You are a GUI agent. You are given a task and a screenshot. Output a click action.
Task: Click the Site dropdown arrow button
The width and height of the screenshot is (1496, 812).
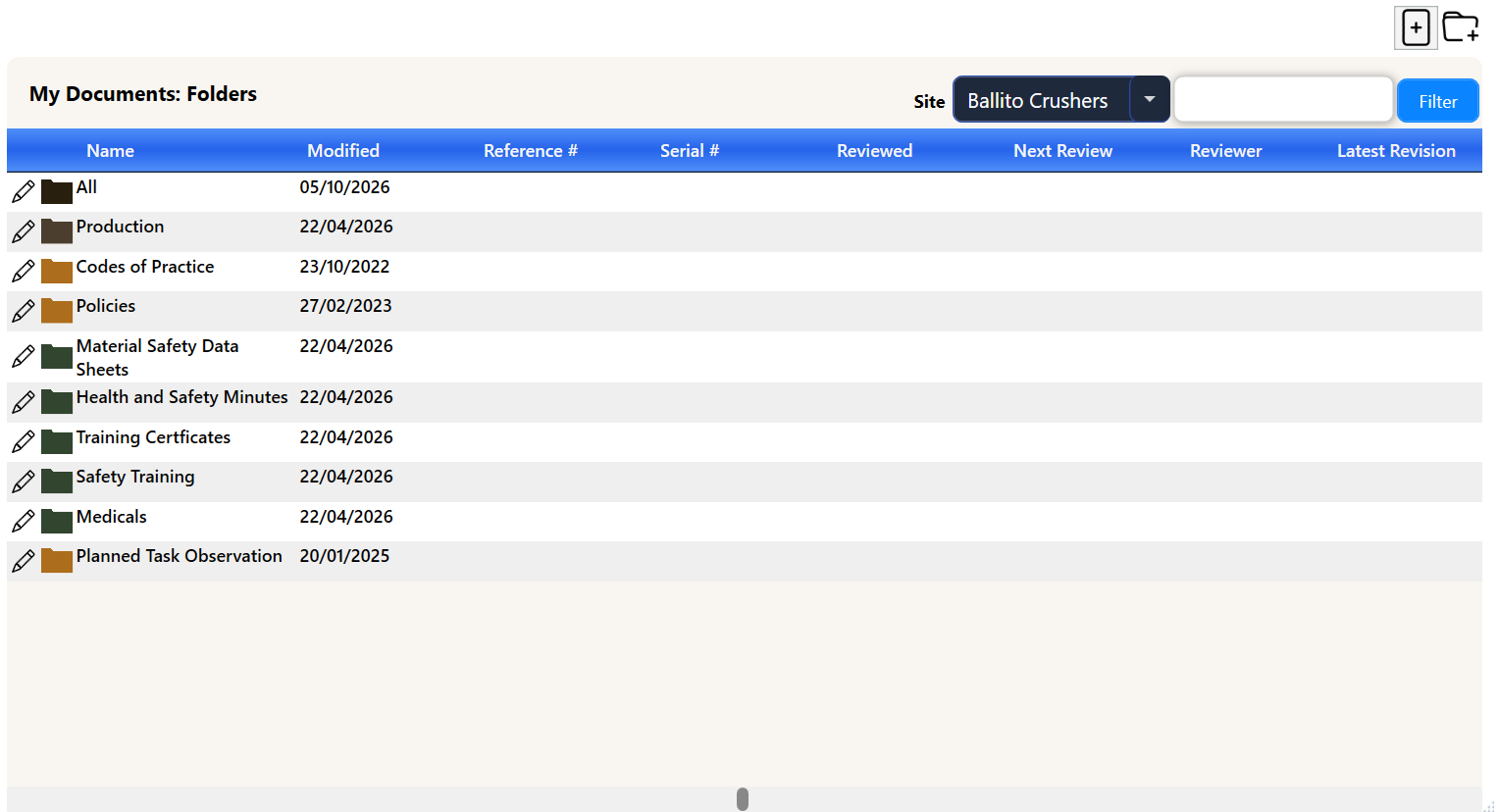coord(1150,99)
